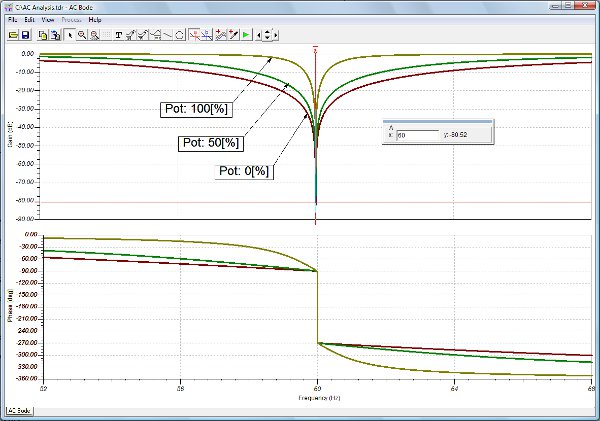Activate the zoom in magnifier tool
The image size is (600, 421).
pos(82,34)
